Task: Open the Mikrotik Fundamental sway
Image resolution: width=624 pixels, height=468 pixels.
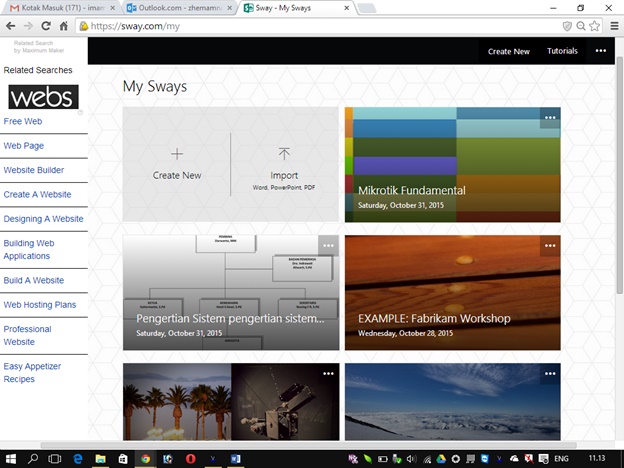Action: pyautogui.click(x=452, y=165)
